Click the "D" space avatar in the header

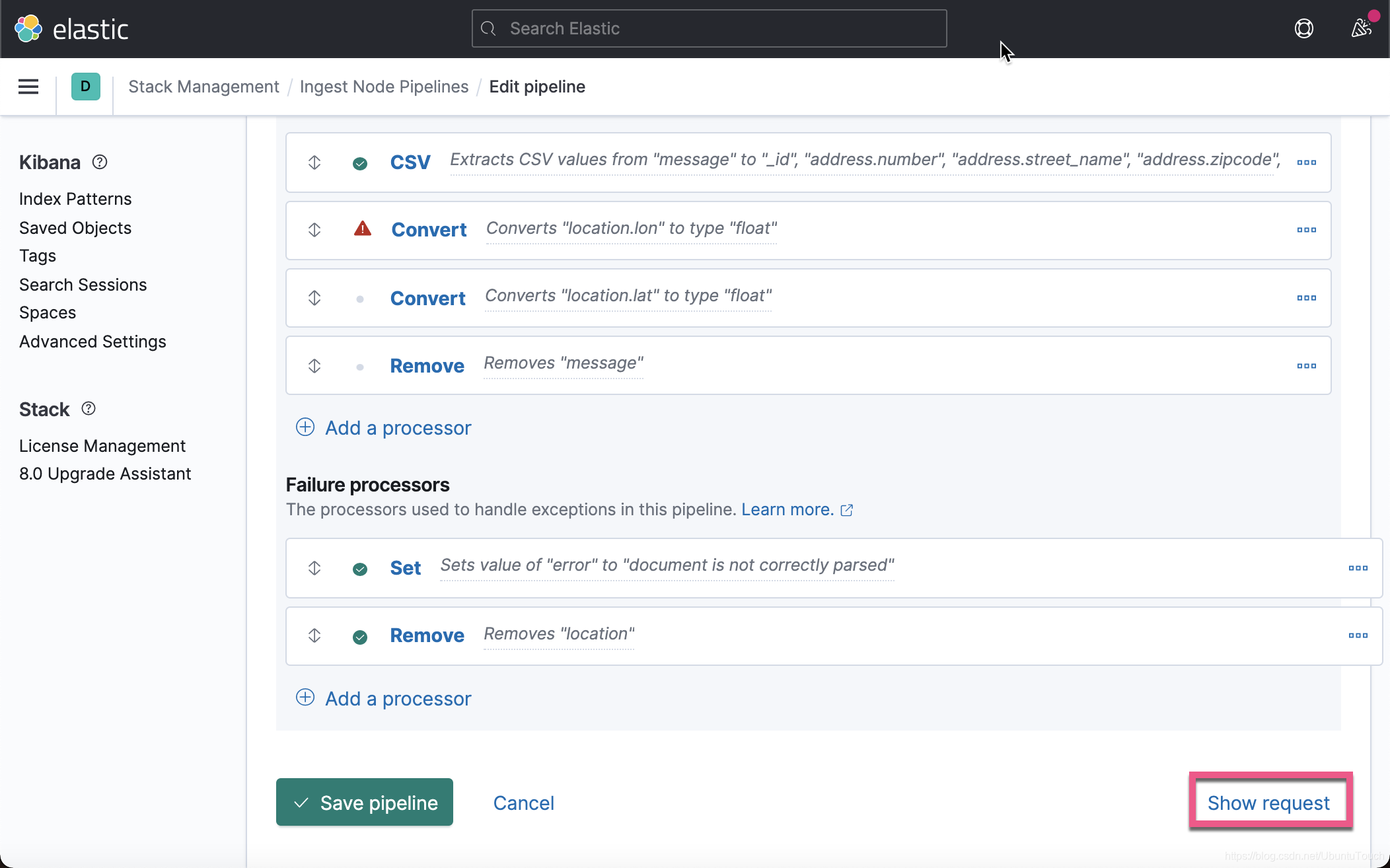coord(85,87)
